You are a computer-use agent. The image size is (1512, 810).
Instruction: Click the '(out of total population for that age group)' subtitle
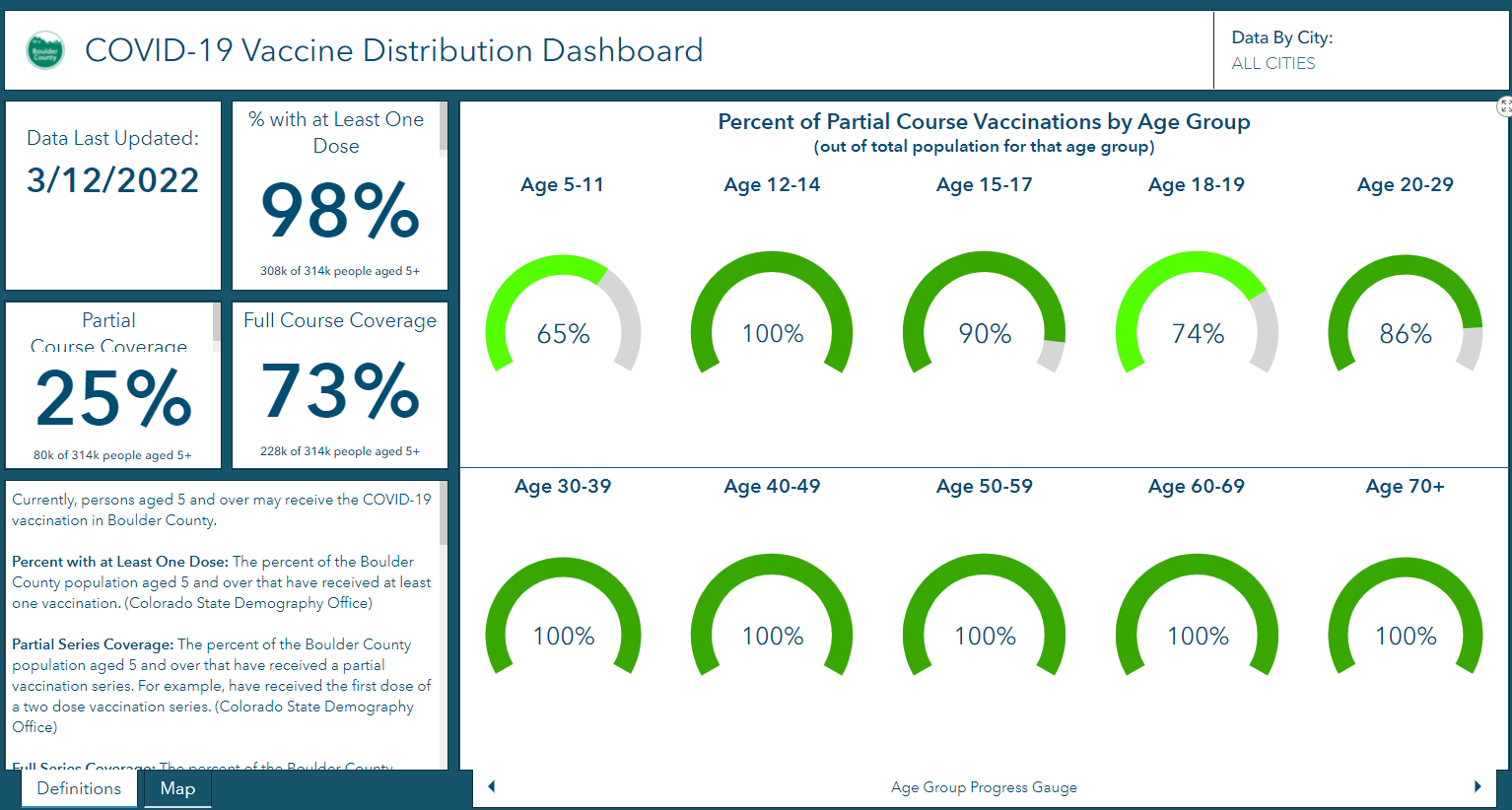pyautogui.click(x=984, y=147)
